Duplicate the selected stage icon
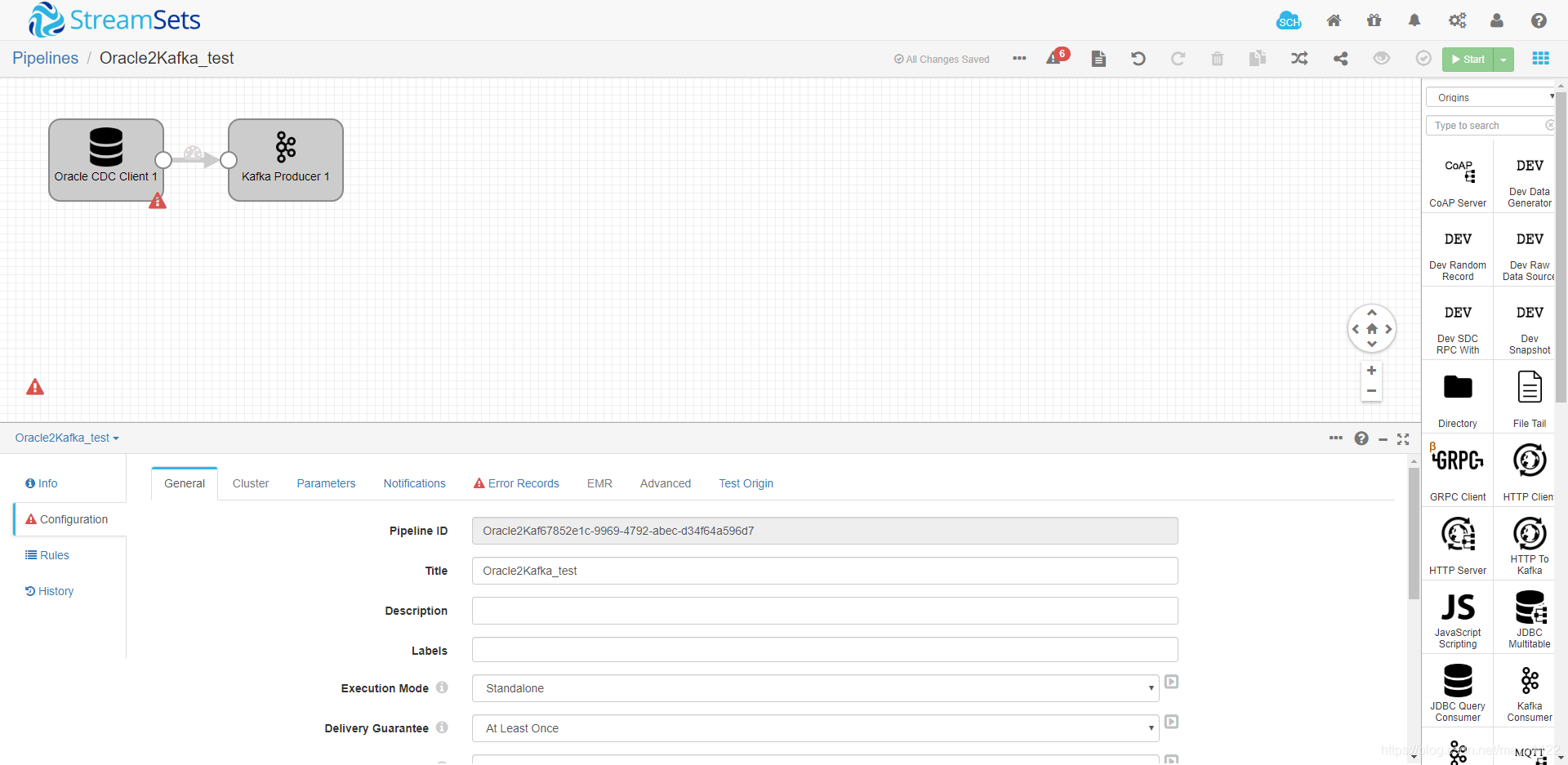The height and width of the screenshot is (765, 1568). (x=1258, y=59)
